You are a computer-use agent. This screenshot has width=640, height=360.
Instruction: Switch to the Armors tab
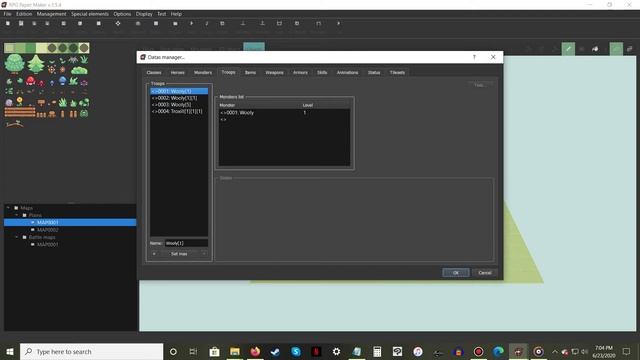pos(300,73)
